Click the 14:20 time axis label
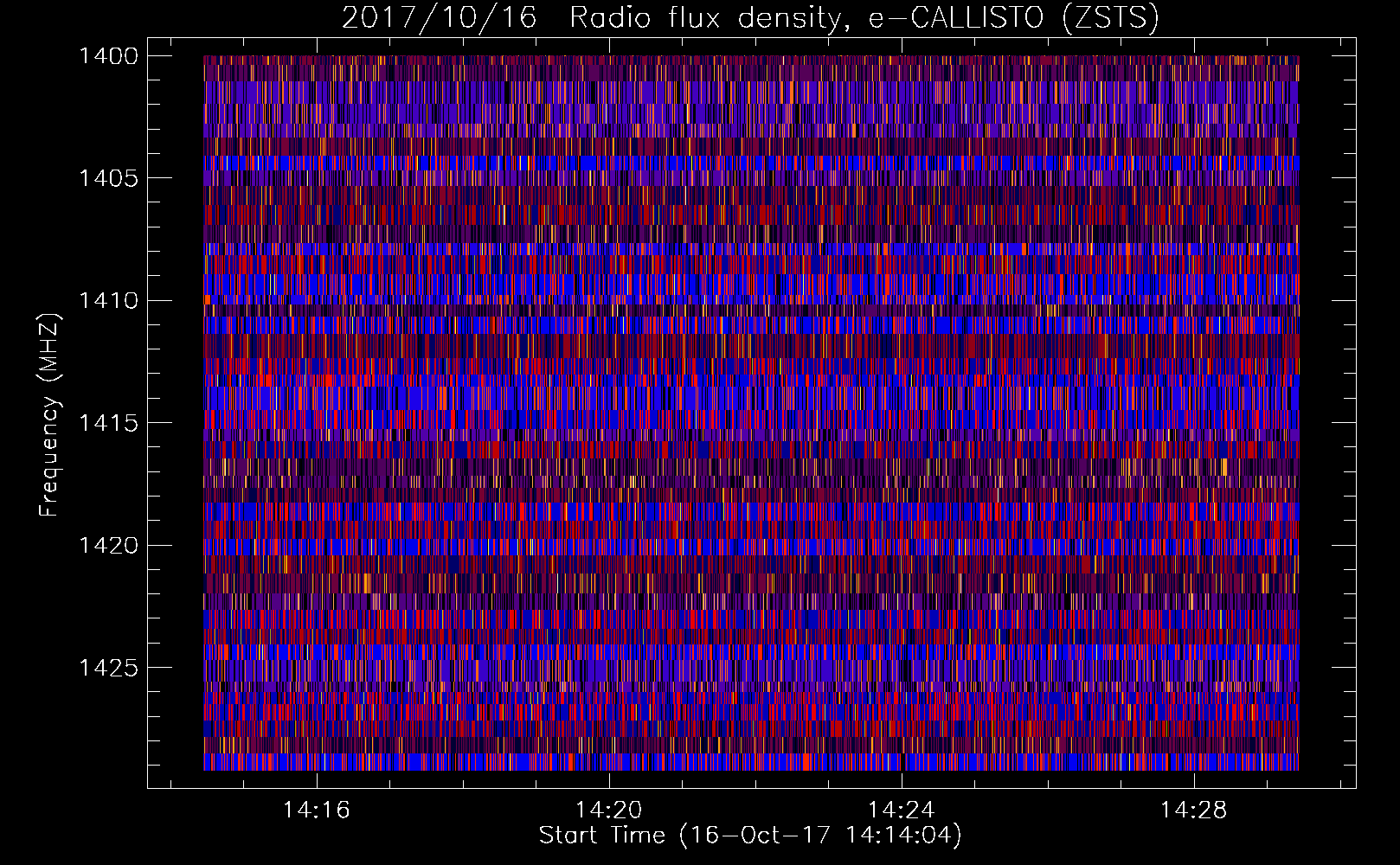 click(x=609, y=811)
